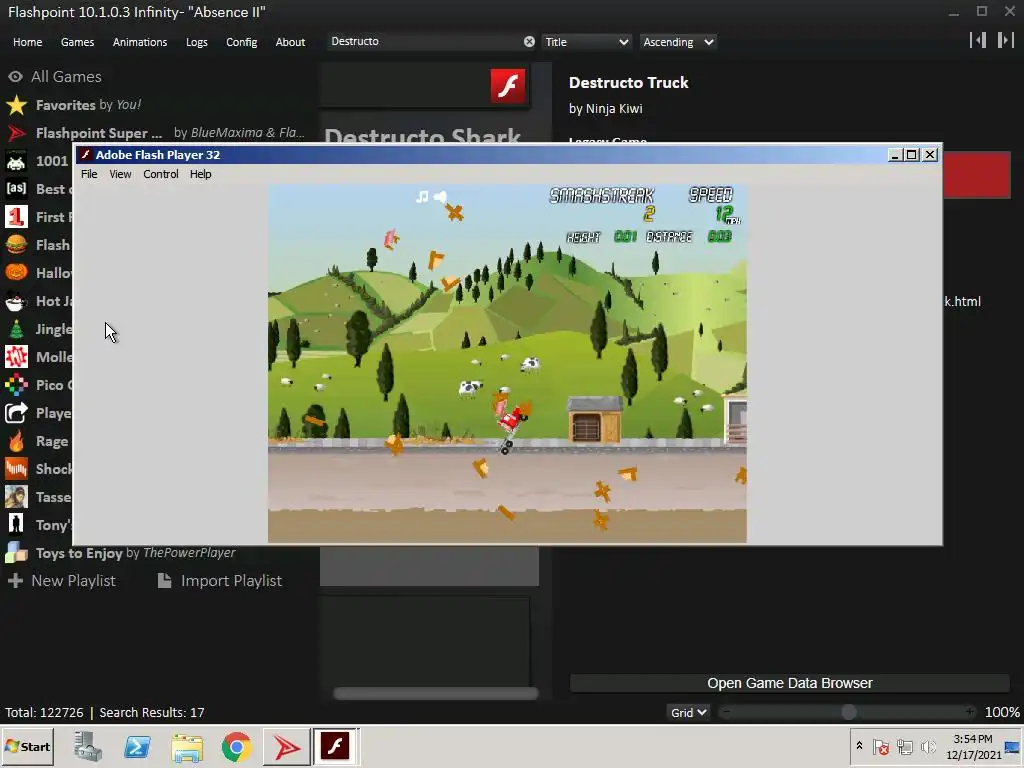The height and width of the screenshot is (768, 1024).
Task: Open the Grid layout dropdown
Action: pyautogui.click(x=688, y=712)
